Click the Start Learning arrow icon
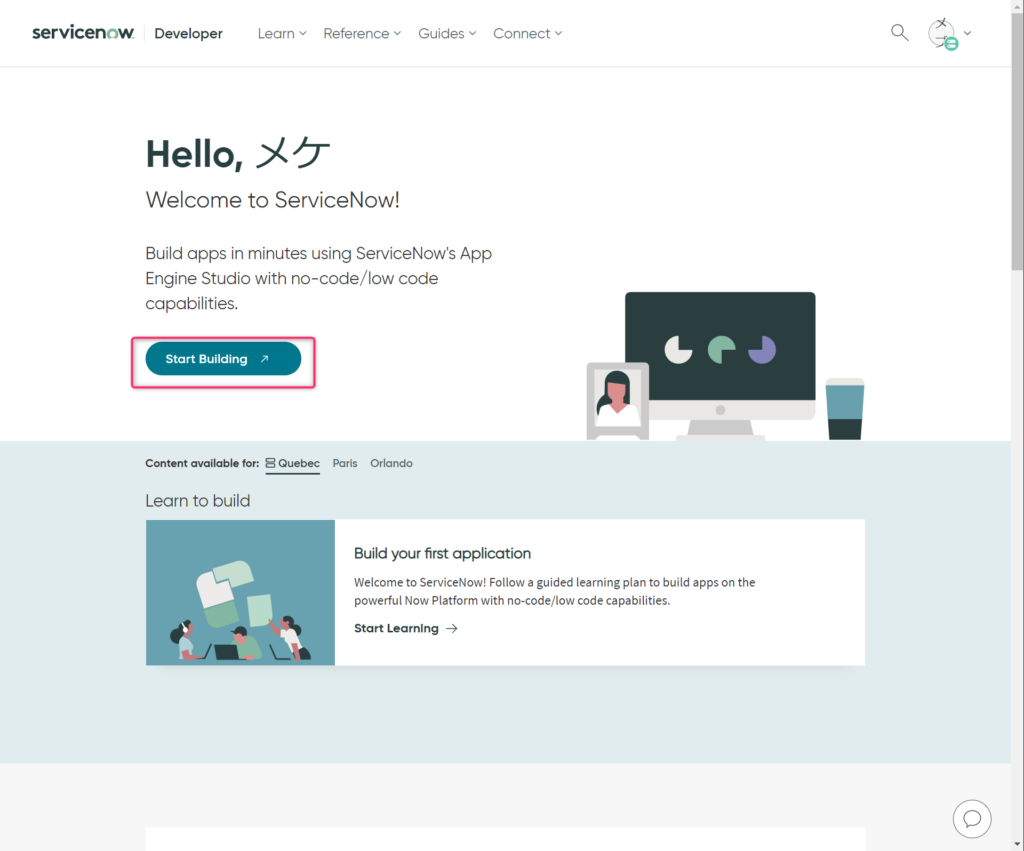Screen dimensions: 1024x851 (452, 628)
